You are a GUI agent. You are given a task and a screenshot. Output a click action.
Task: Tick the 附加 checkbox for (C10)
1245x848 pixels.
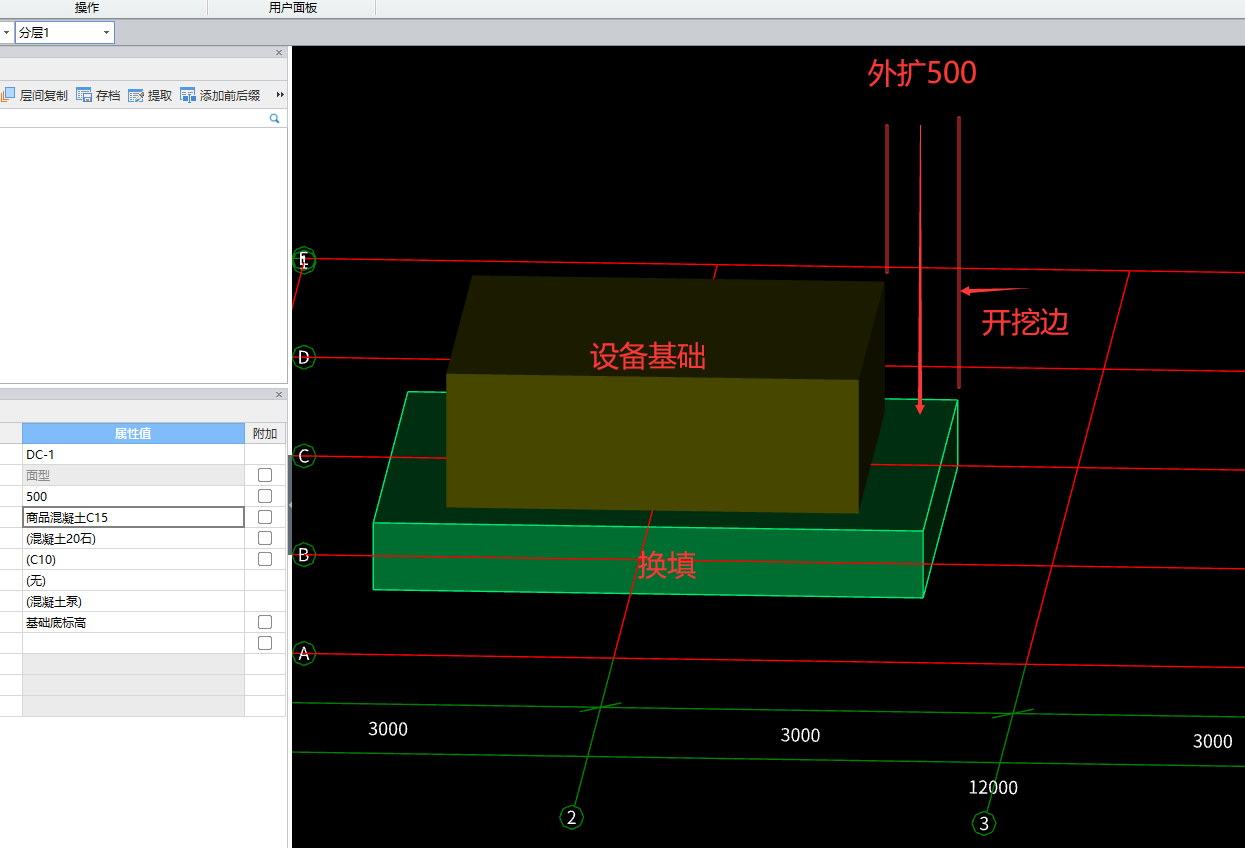coord(265,559)
